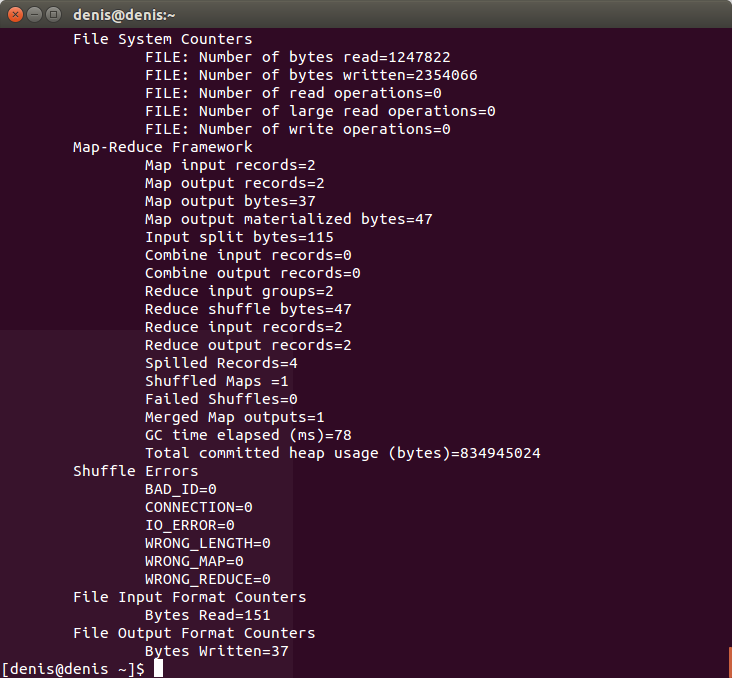Click the scrollbar handle at window edge

click(x=730, y=662)
